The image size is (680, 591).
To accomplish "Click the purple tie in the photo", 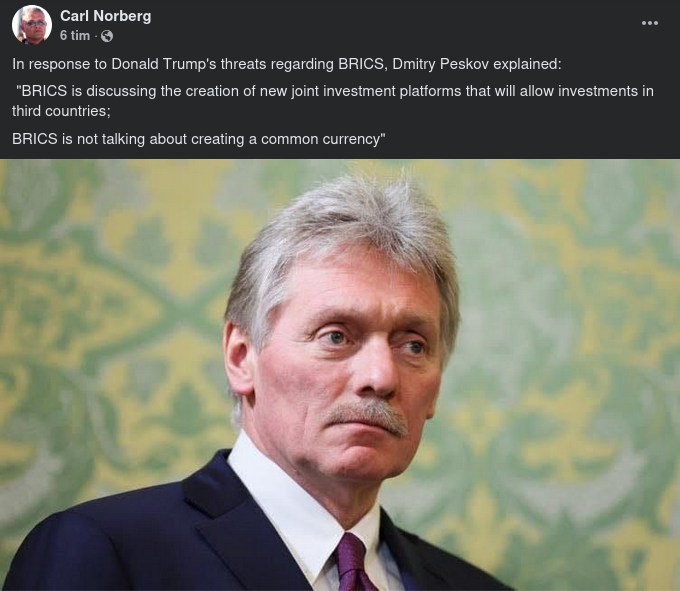I will pos(353,563).
